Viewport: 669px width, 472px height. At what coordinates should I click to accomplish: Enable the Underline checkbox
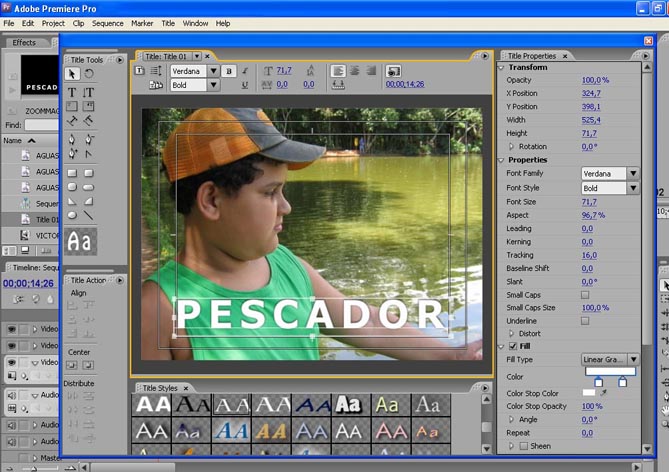coord(585,320)
